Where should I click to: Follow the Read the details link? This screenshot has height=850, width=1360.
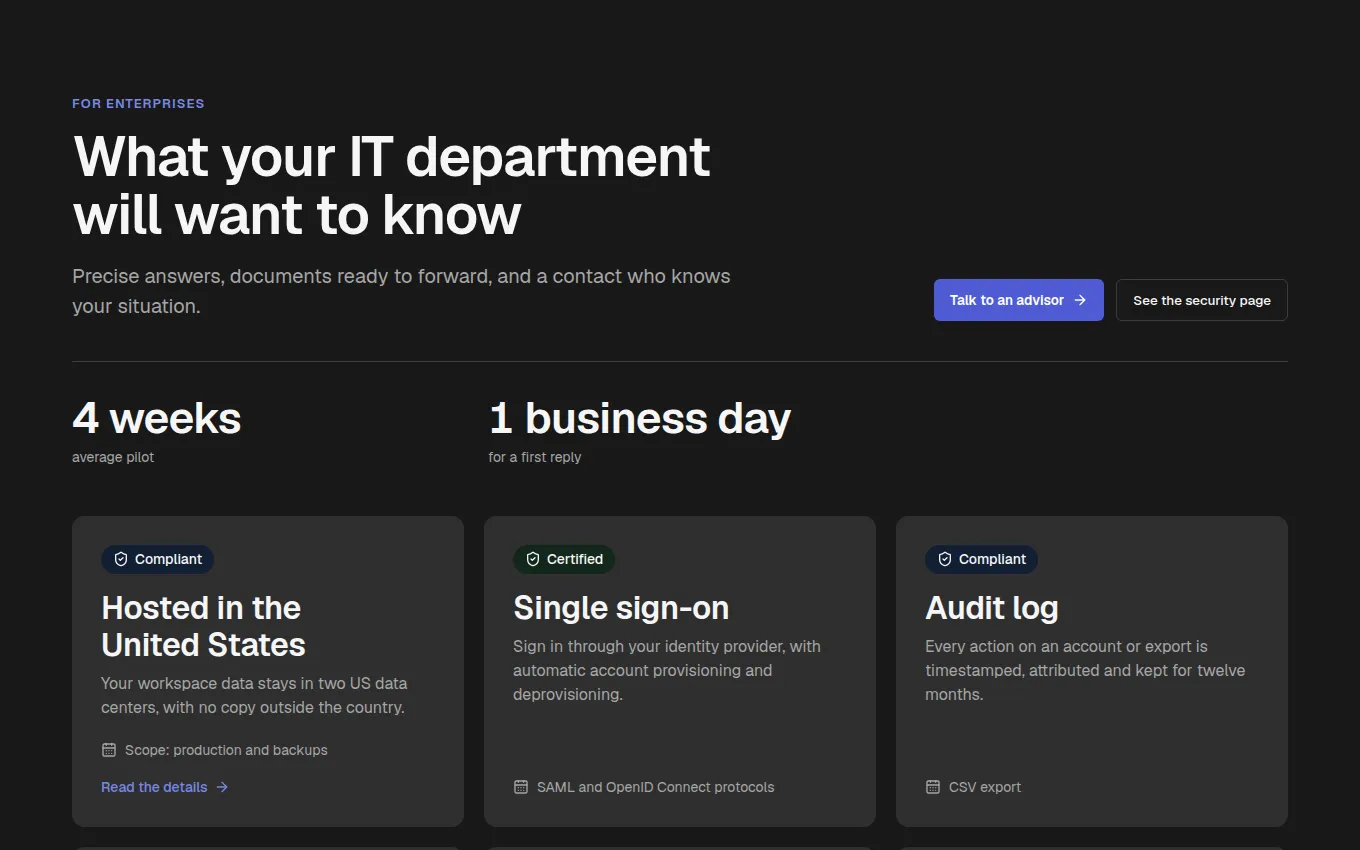[165, 787]
